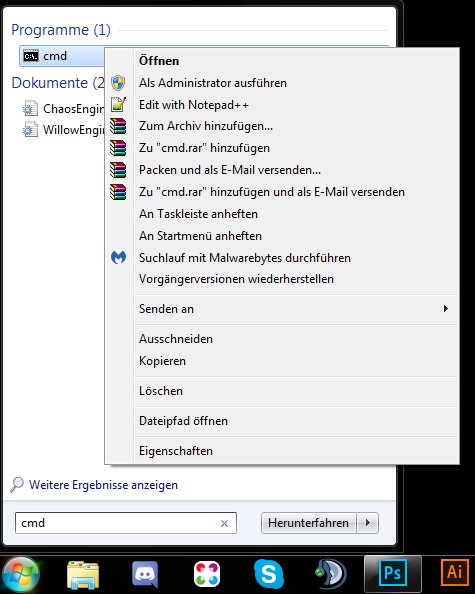Open Discord from the taskbar
Viewport: 475px width, 594px height.
(x=145, y=574)
